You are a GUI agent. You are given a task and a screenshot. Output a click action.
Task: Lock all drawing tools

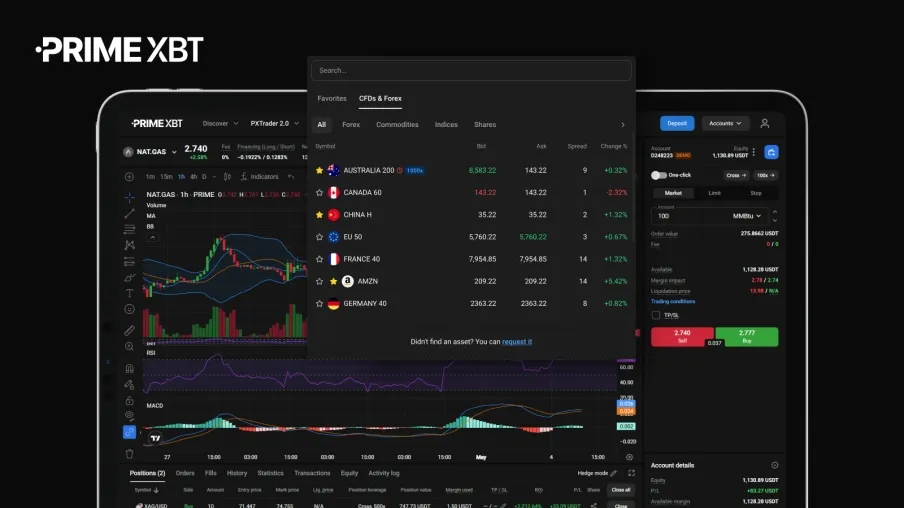coord(129,400)
